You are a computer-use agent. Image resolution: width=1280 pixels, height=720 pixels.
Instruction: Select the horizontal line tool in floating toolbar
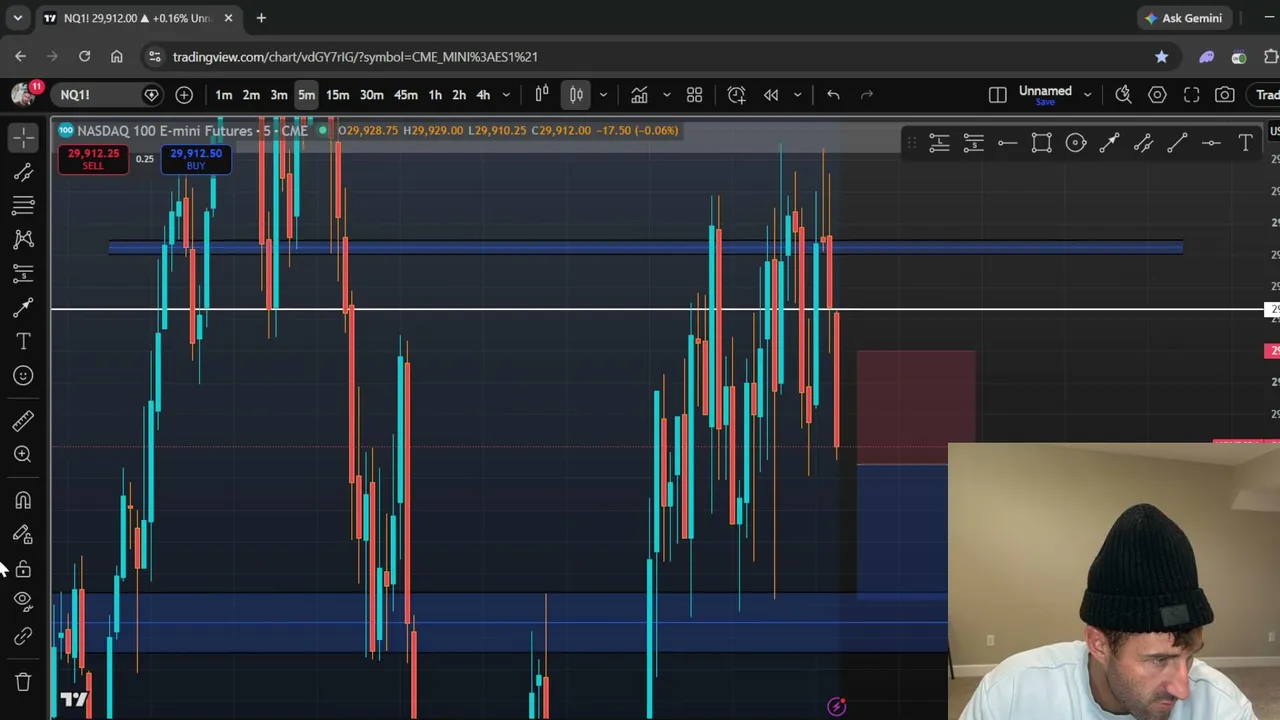pyautogui.click(x=1211, y=143)
